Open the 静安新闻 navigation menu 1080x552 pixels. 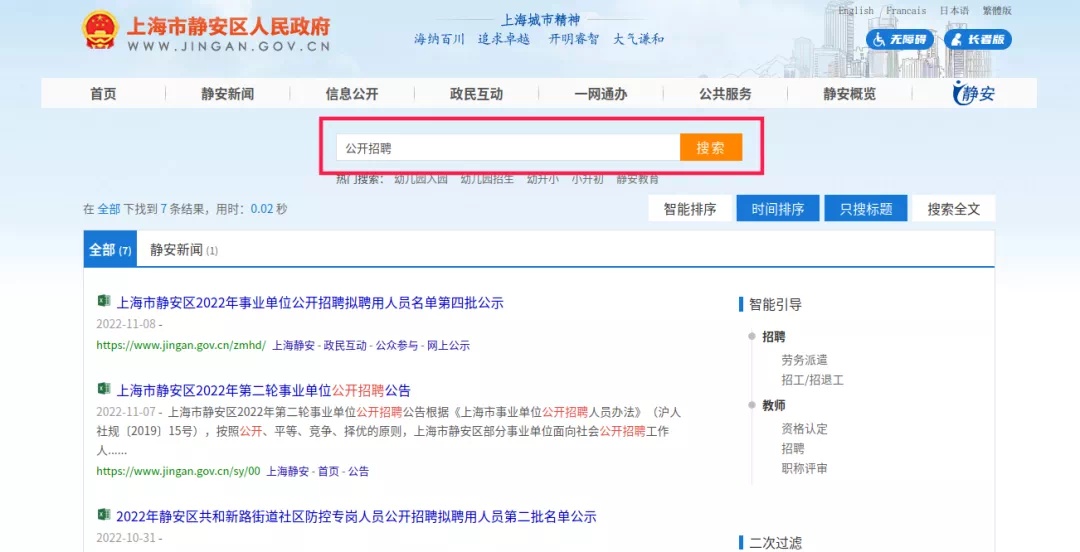click(x=227, y=94)
